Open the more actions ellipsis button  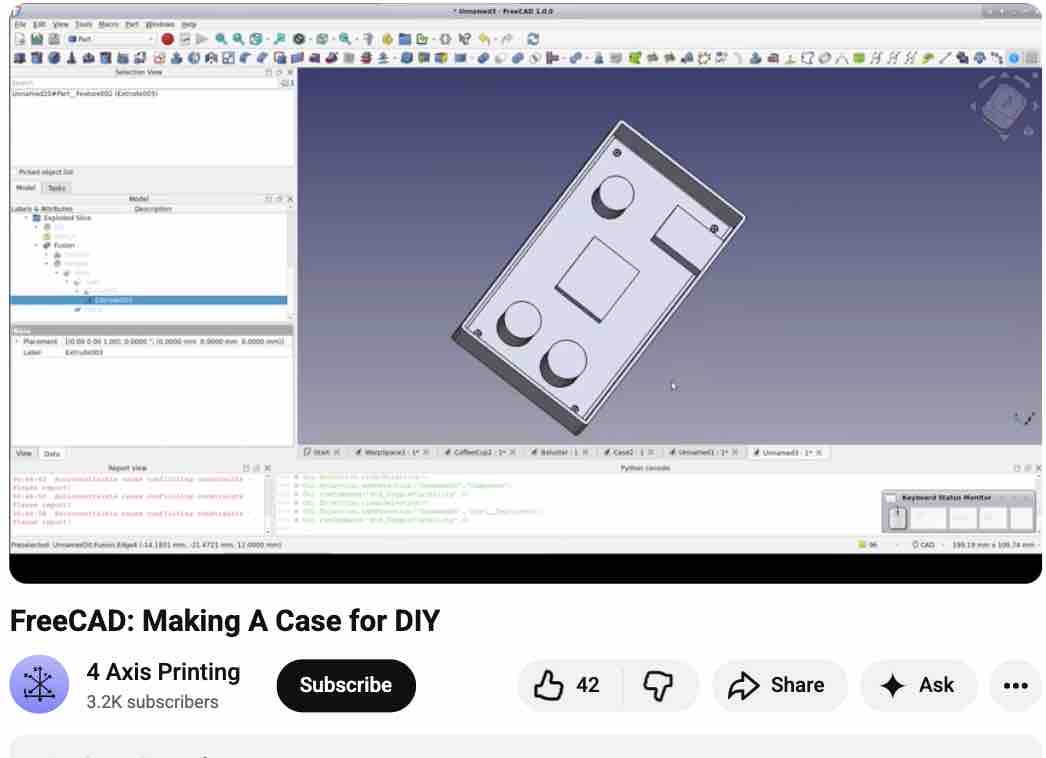1015,685
